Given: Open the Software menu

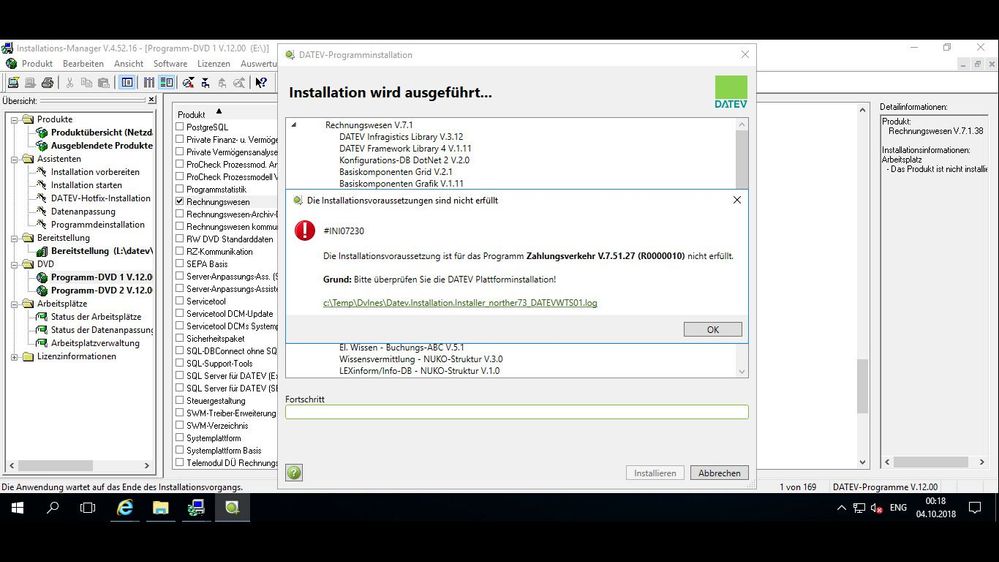Looking at the screenshot, I should tap(170, 64).
